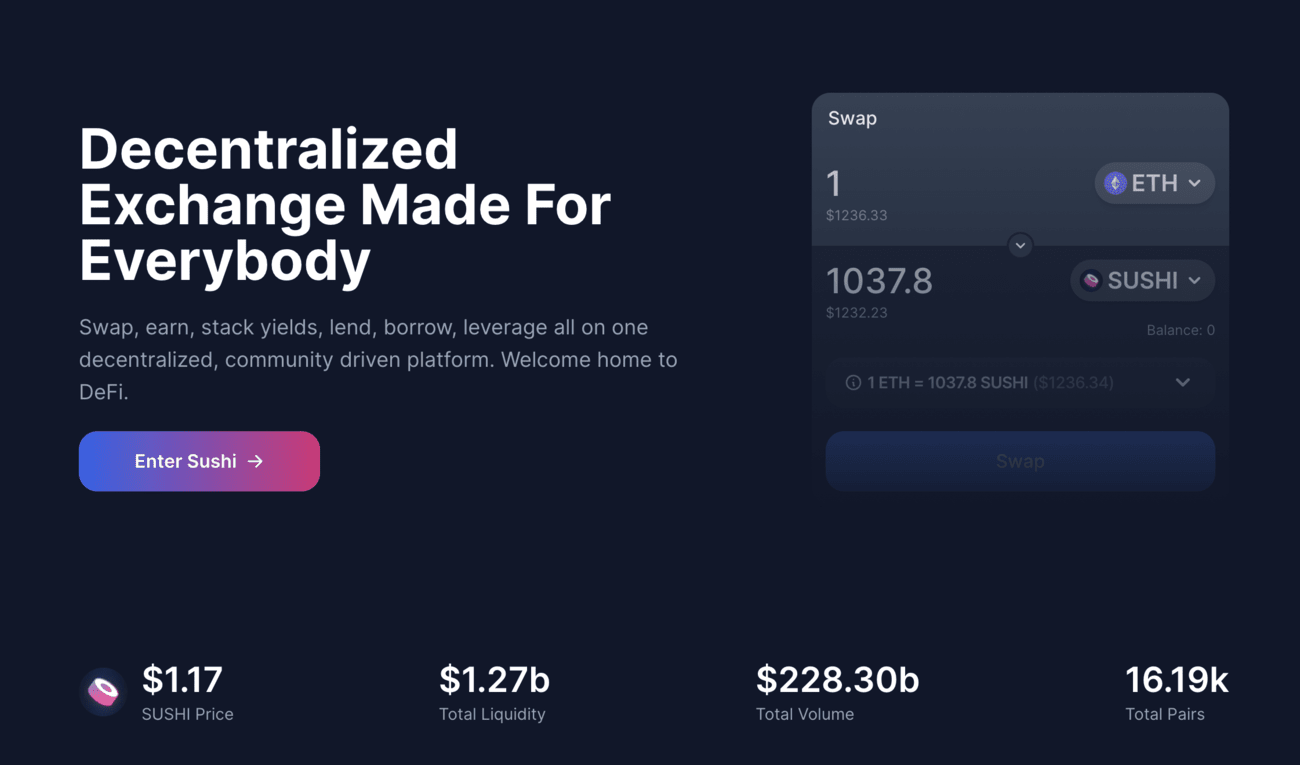This screenshot has height=765, width=1300.
Task: Click the Swap panel title
Action: [x=852, y=118]
